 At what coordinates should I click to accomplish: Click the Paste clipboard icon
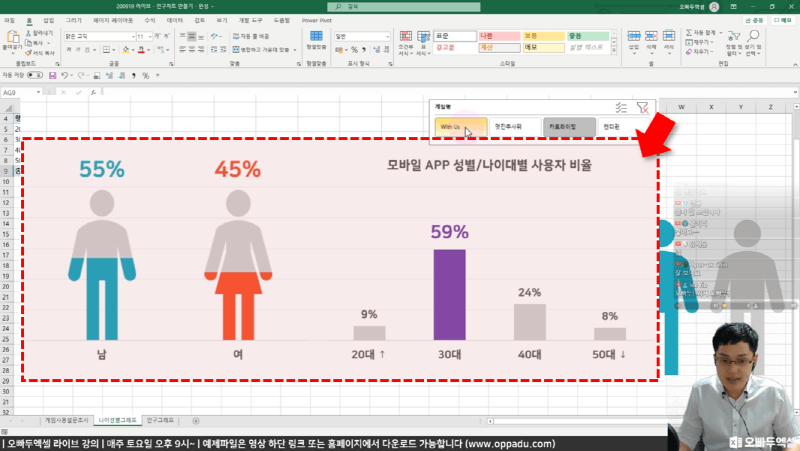tap(12, 38)
